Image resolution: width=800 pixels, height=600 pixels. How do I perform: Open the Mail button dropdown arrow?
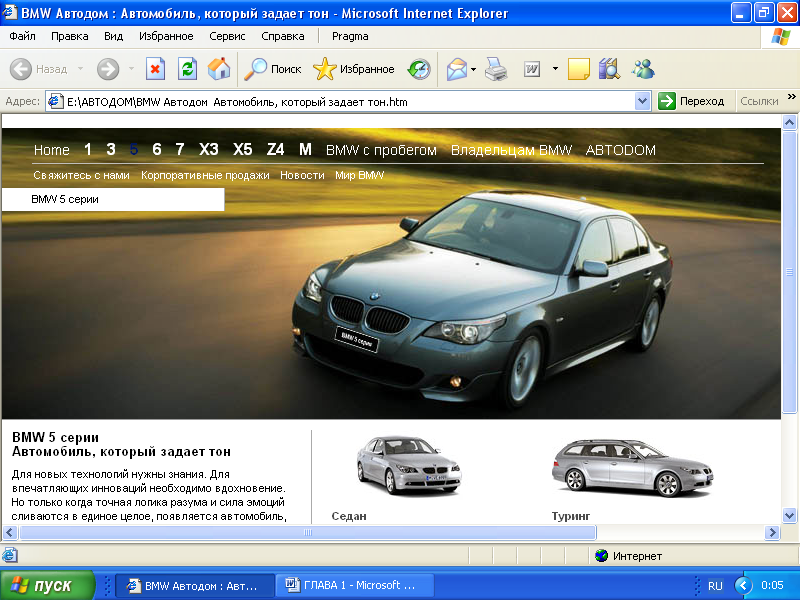[x=473, y=69]
